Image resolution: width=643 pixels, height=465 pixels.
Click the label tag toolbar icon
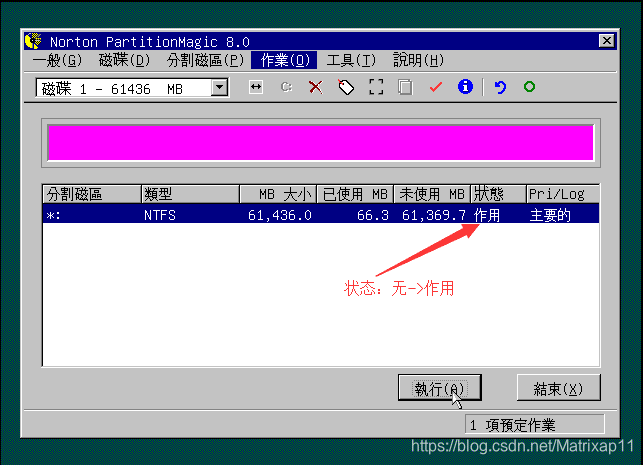[x=346, y=87]
